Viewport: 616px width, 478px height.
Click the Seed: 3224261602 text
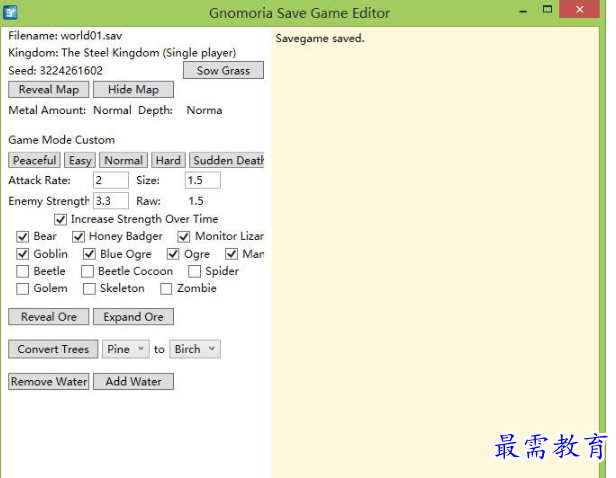click(55, 71)
